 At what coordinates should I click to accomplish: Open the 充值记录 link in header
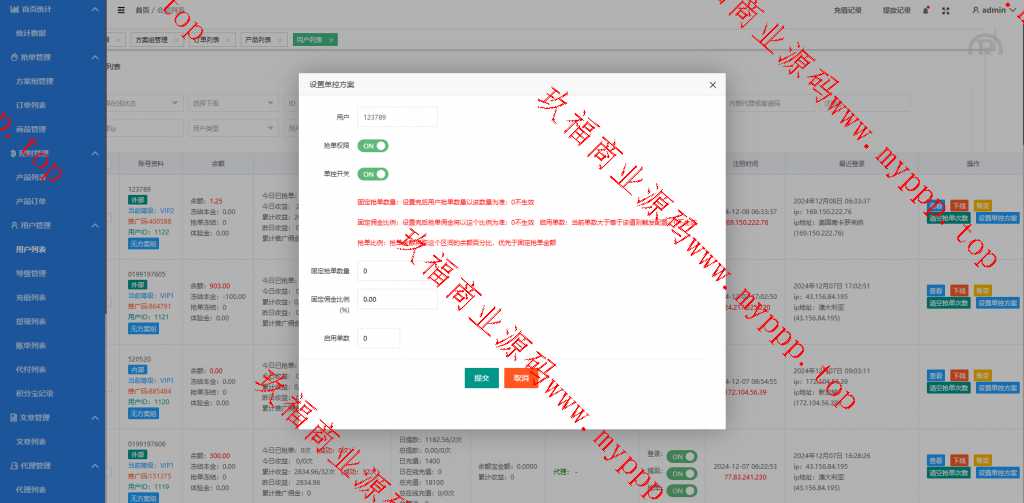[x=846, y=10]
